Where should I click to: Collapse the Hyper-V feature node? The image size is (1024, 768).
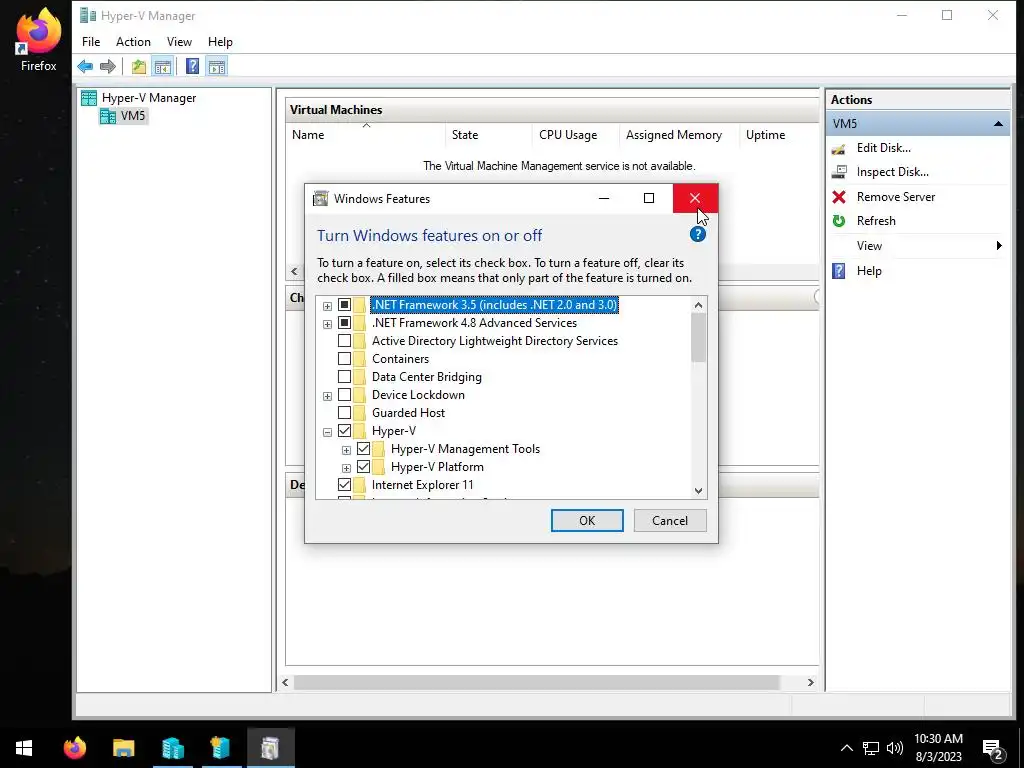(327, 432)
